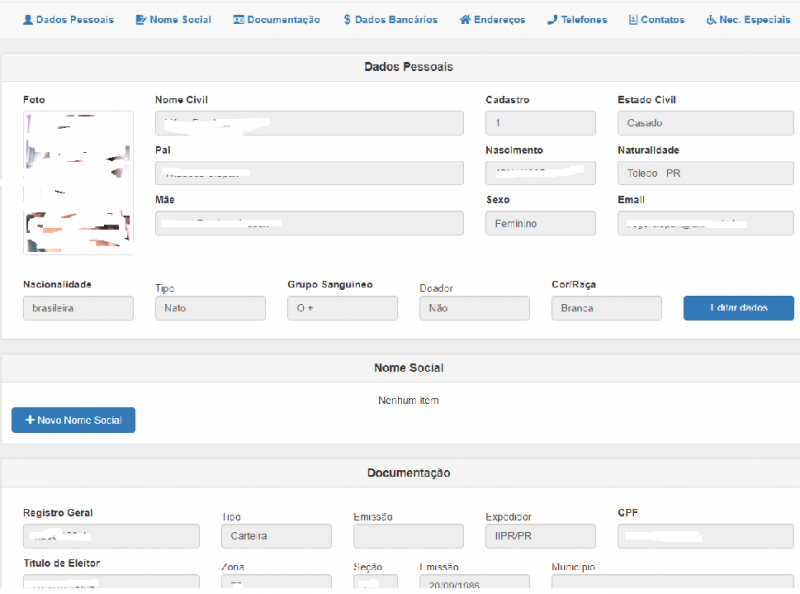Click the wheelchair icon for Nec. Especiais

[711, 20]
